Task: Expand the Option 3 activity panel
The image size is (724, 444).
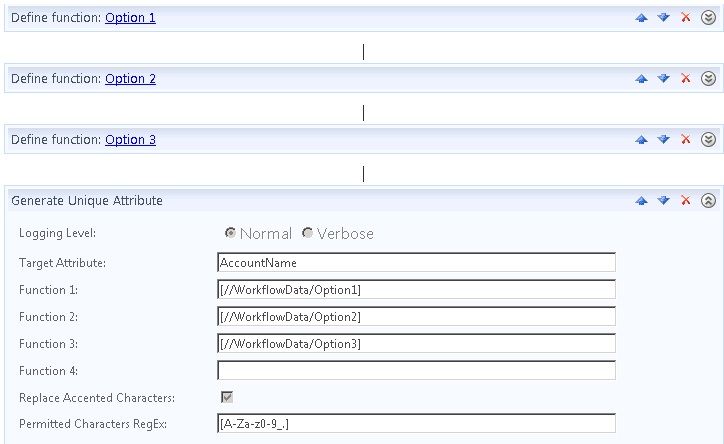Action: pos(708,139)
